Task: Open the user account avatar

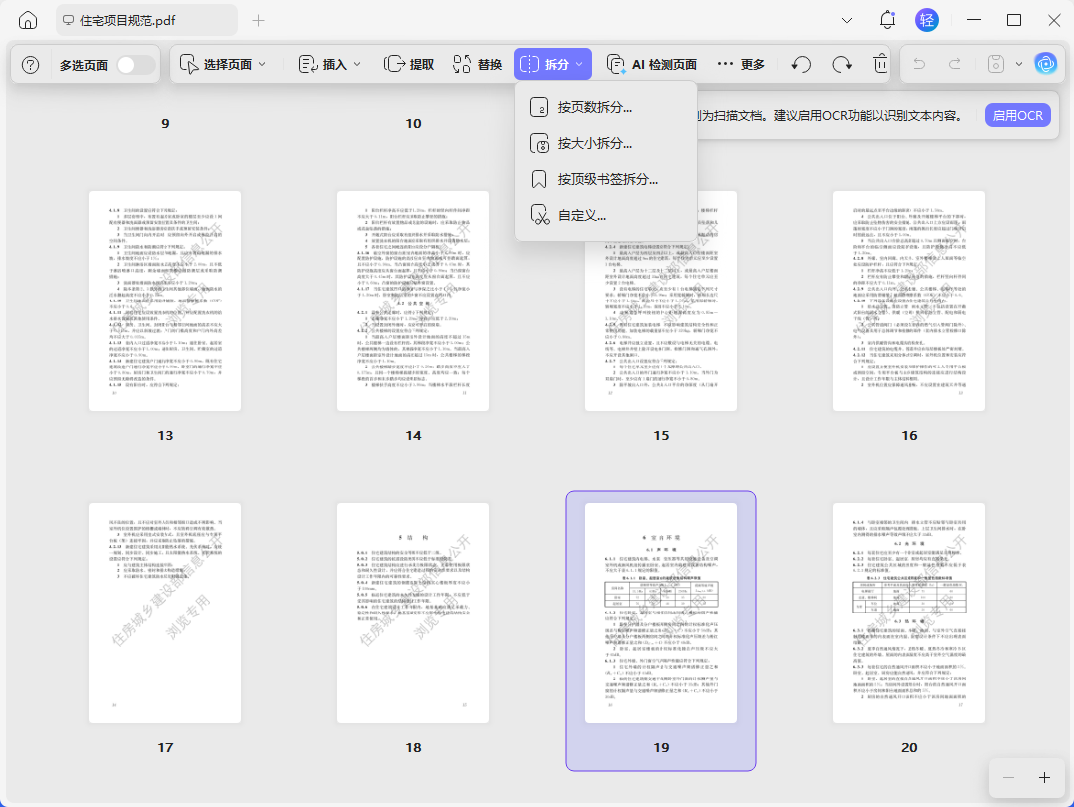Action: [927, 21]
